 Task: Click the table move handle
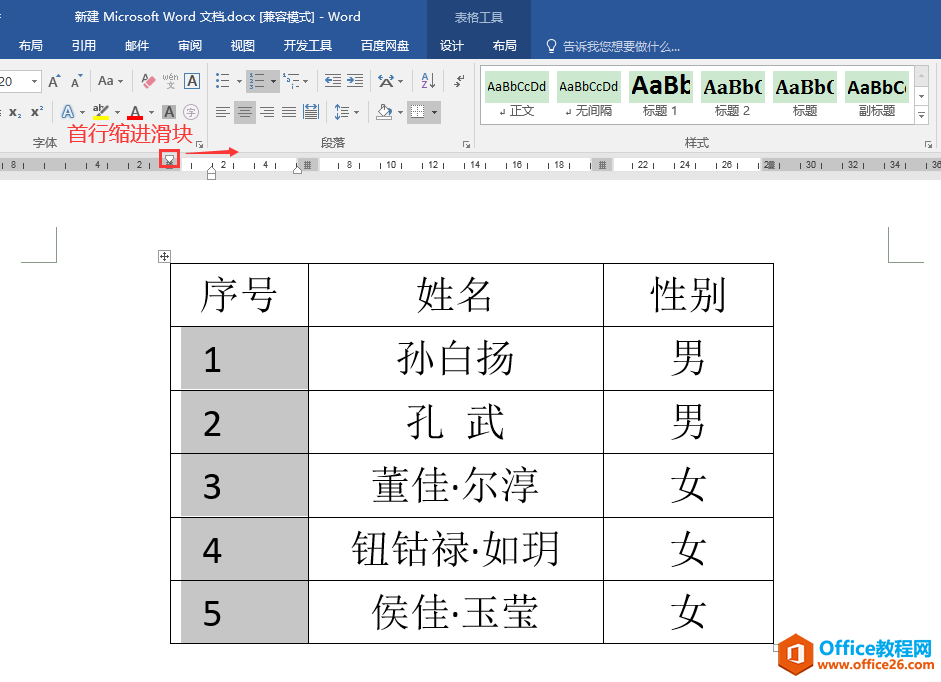coord(164,256)
